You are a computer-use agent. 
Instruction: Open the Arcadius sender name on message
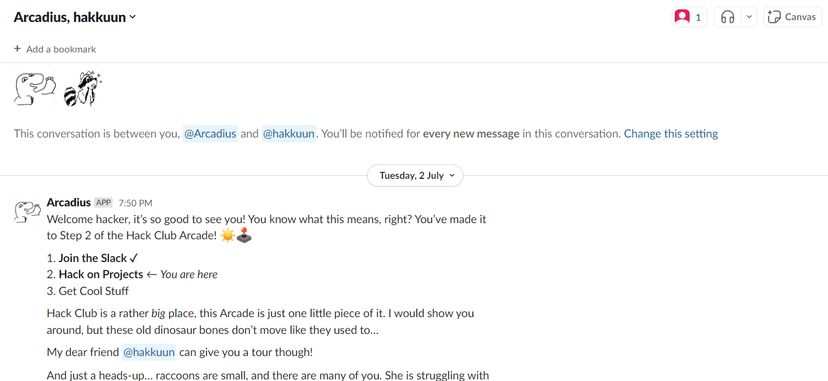pos(69,203)
